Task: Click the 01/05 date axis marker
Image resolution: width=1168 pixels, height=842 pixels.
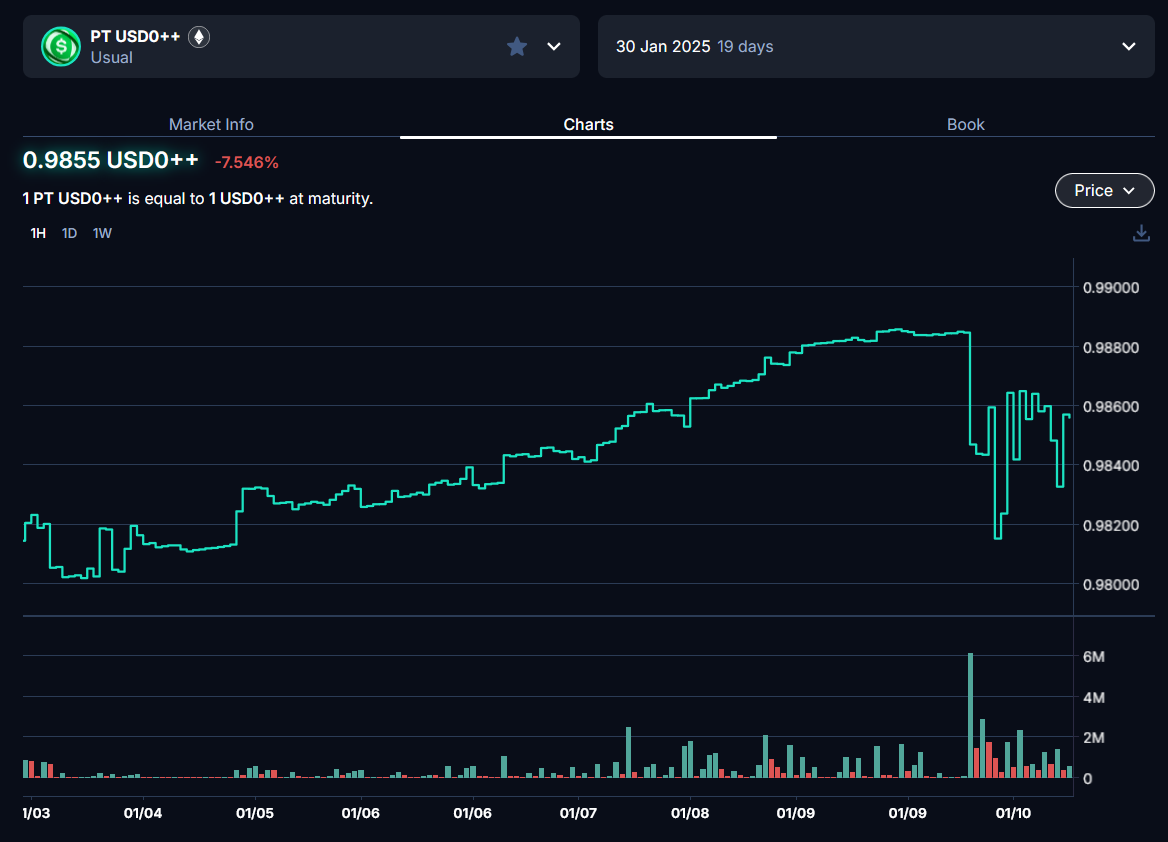Action: tap(255, 813)
